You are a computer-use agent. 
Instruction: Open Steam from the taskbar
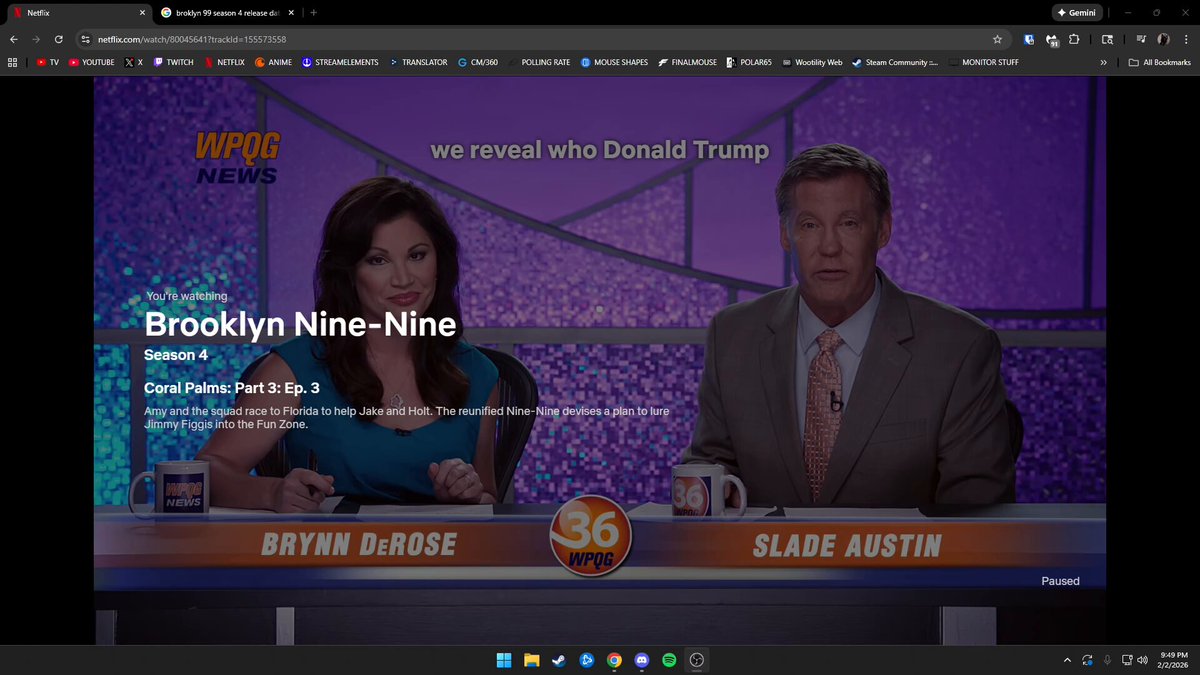coord(559,660)
